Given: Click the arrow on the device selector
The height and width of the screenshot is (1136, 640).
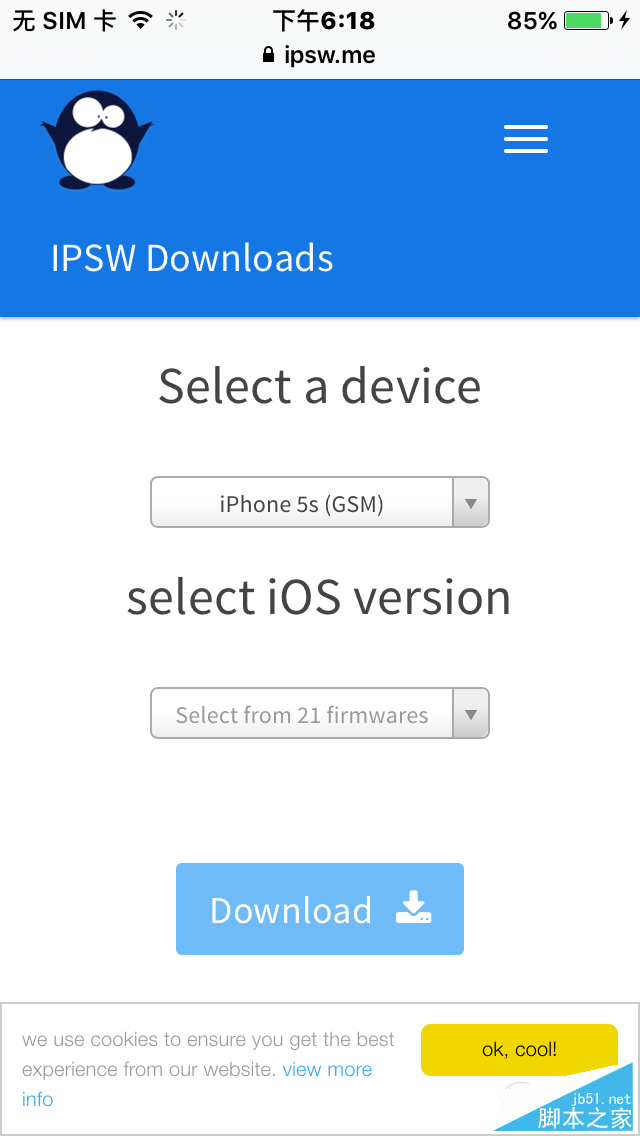Looking at the screenshot, I should pyautogui.click(x=471, y=502).
